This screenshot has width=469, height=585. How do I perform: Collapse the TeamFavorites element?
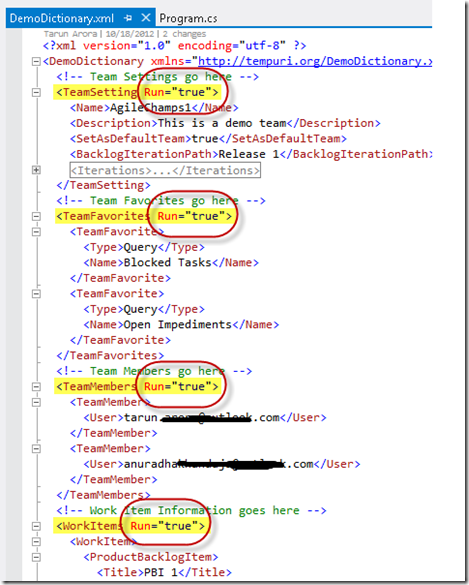(x=36, y=216)
